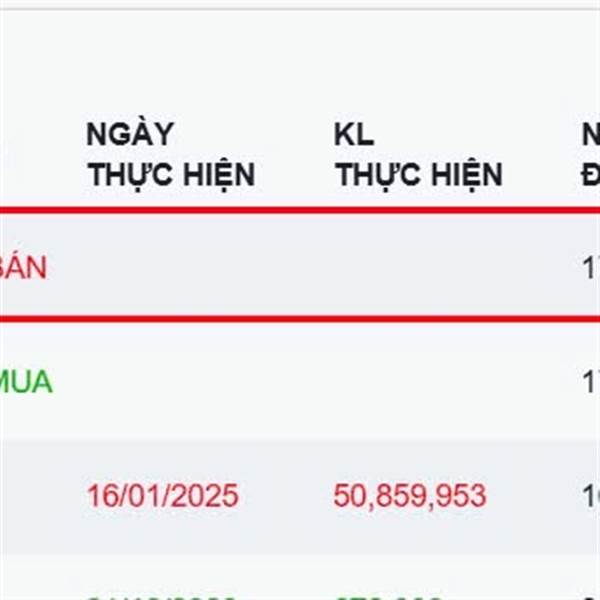Click the cut-off number in the MUA row
Viewport: 600px width, 600px height.
coord(591,382)
